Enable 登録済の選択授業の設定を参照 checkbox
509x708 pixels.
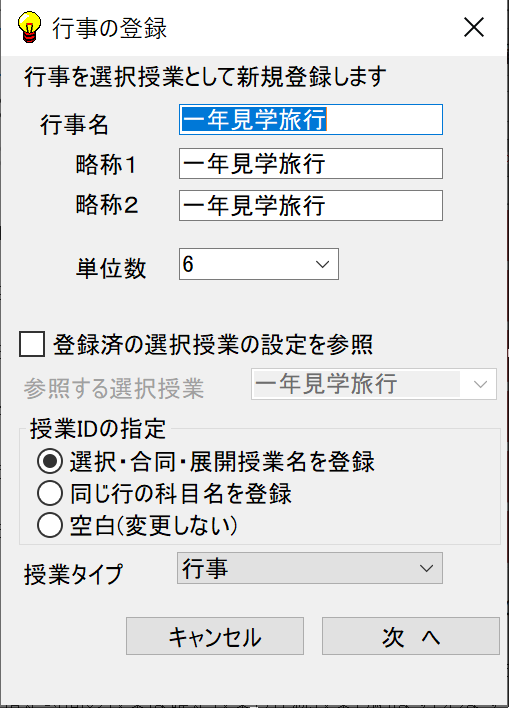pos(32,345)
